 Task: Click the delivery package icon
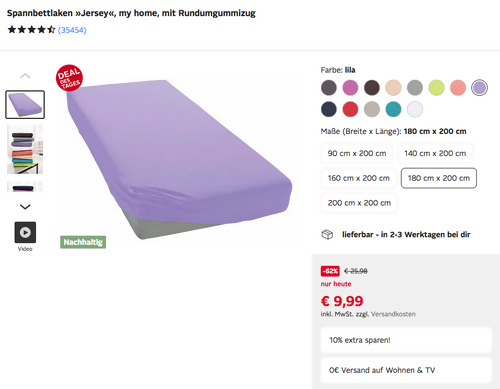coord(327,234)
